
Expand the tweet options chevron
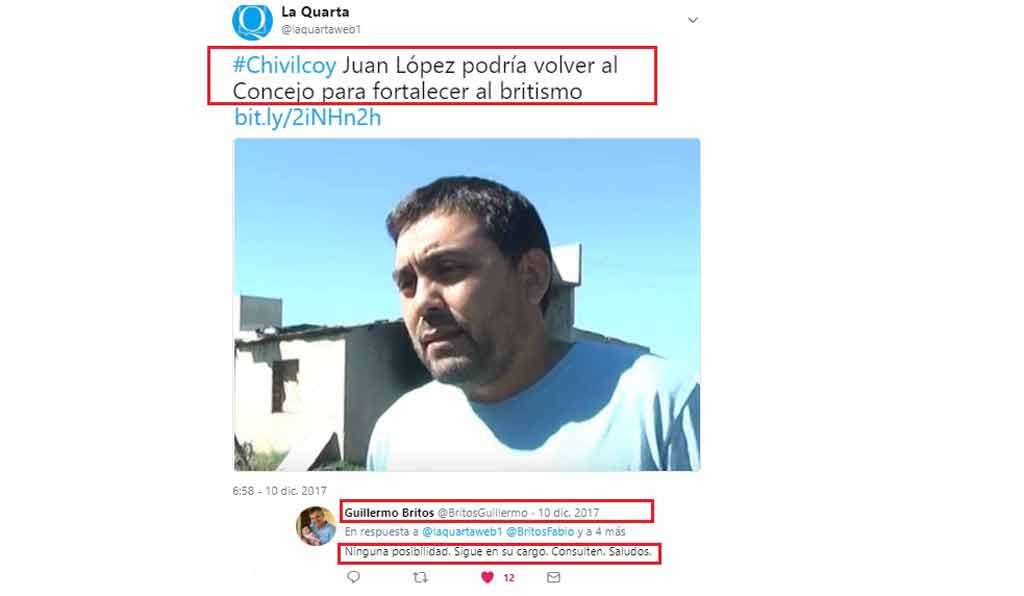[x=693, y=20]
